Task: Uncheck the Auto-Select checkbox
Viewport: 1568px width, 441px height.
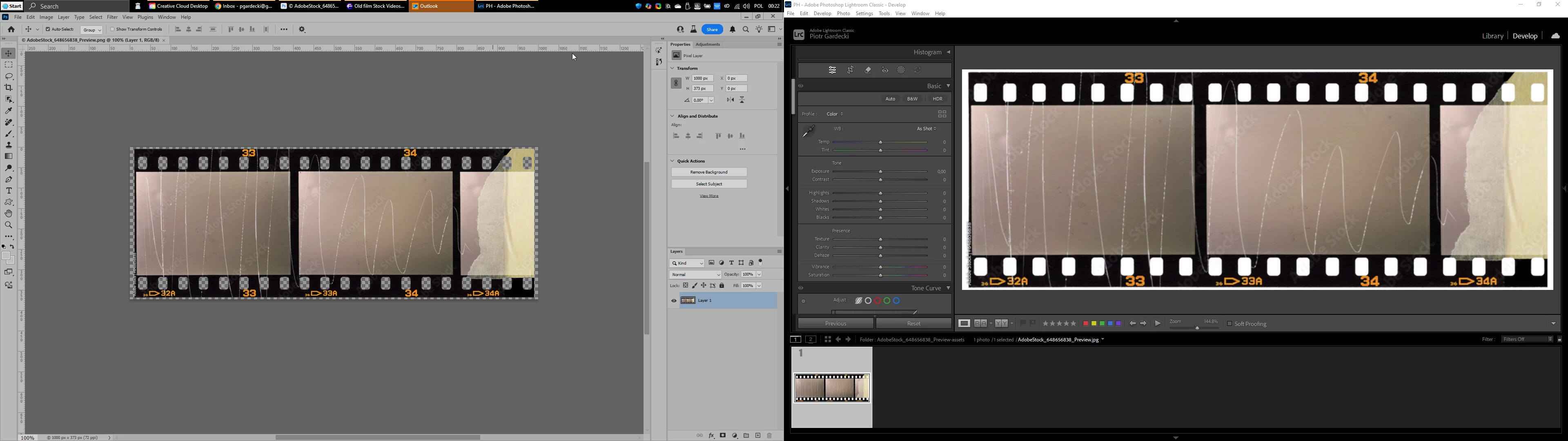Action: [48, 29]
